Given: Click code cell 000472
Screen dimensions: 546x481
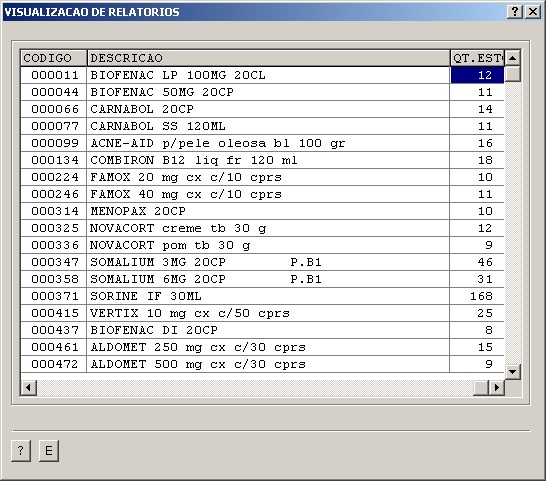Looking at the screenshot, I should [54, 364].
